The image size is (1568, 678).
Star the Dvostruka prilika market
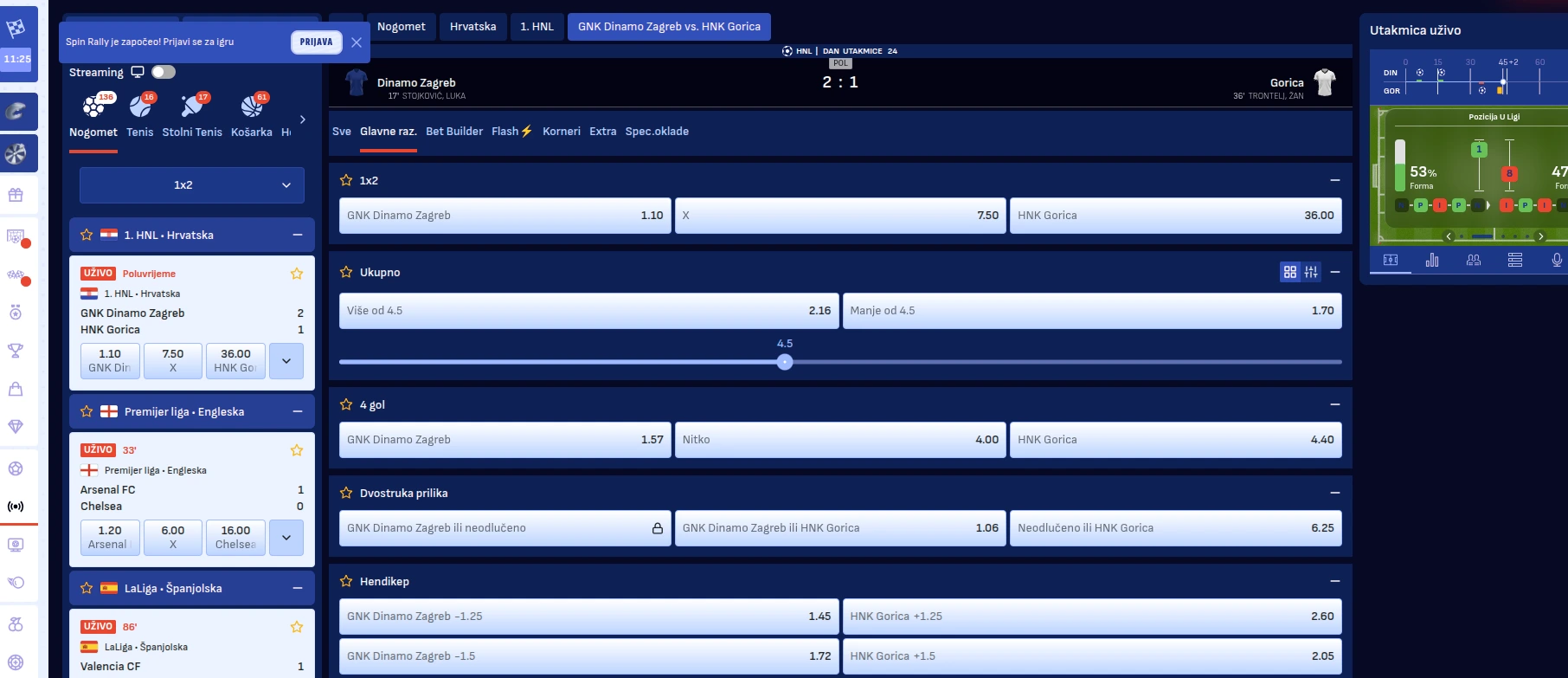[x=346, y=493]
